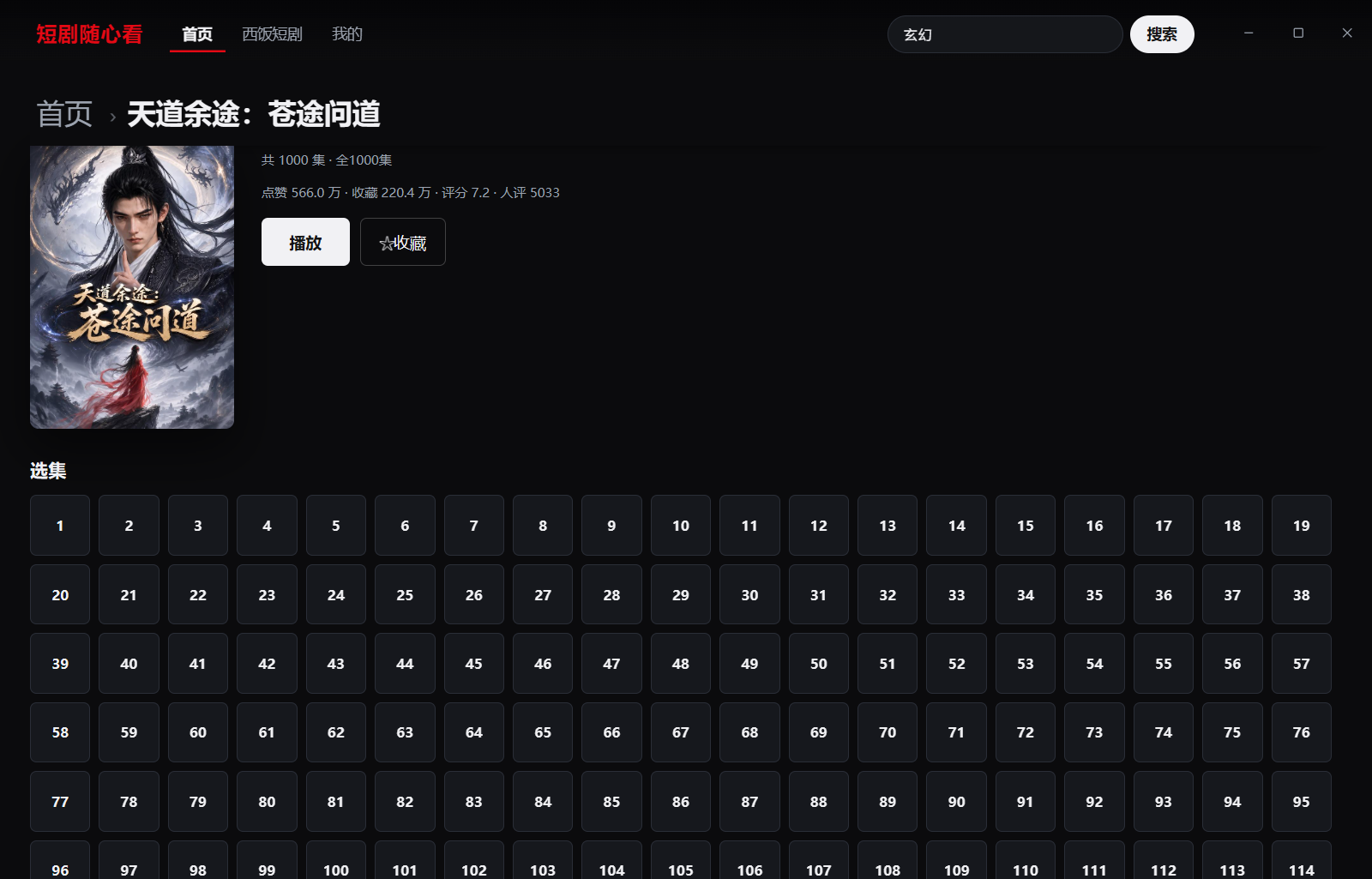
Task: Close the application window
Action: click(1347, 33)
